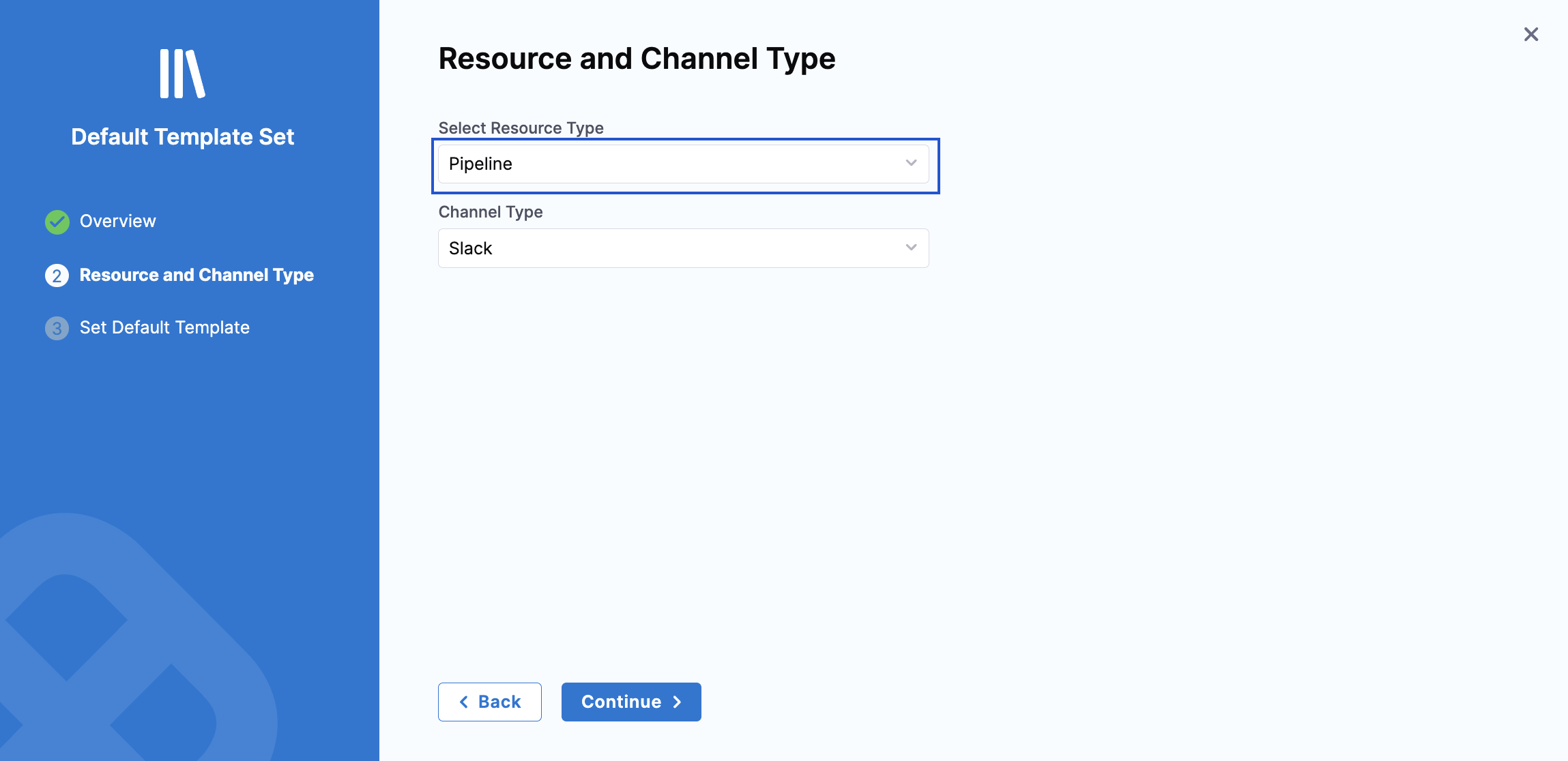The width and height of the screenshot is (1568, 761).
Task: Click the step 2 number circle
Action: pos(57,275)
